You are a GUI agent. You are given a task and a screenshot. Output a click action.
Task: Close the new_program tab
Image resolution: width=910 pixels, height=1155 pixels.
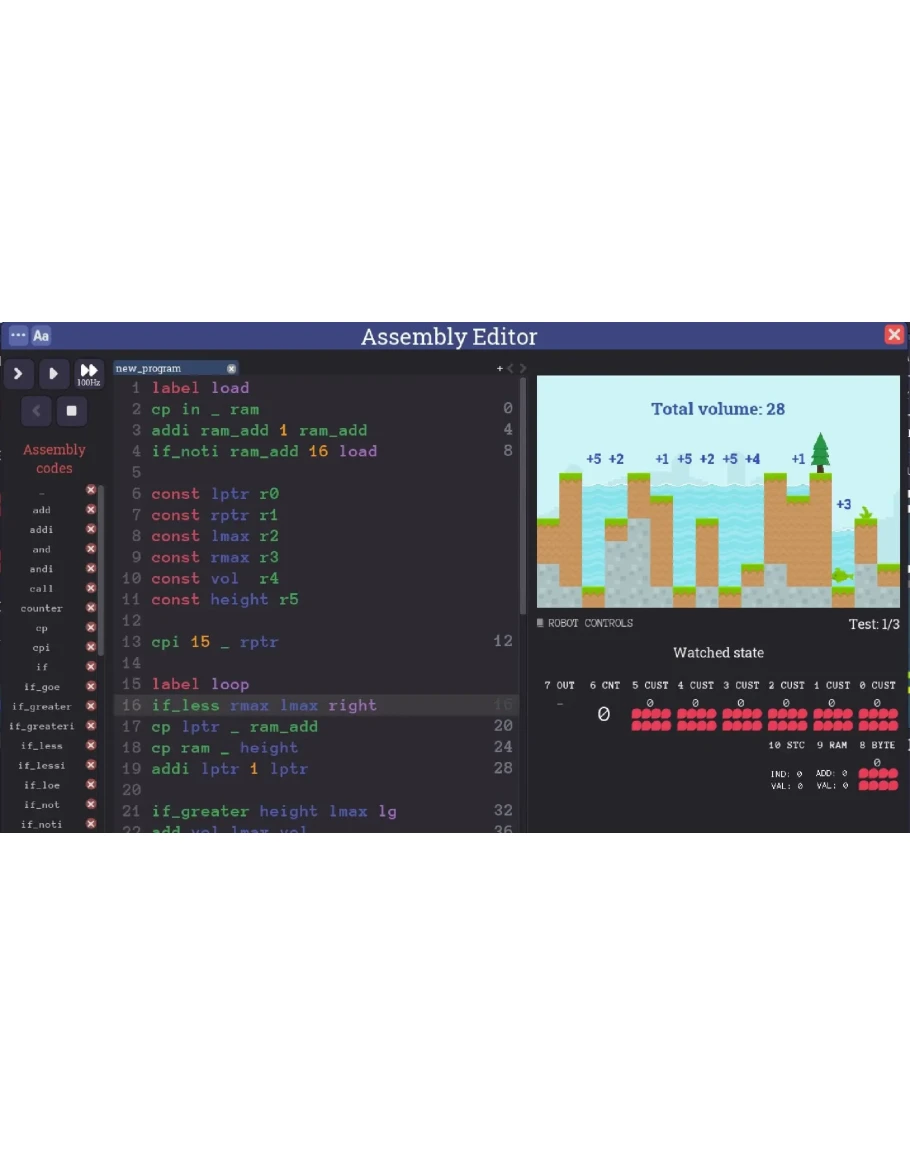(x=232, y=368)
